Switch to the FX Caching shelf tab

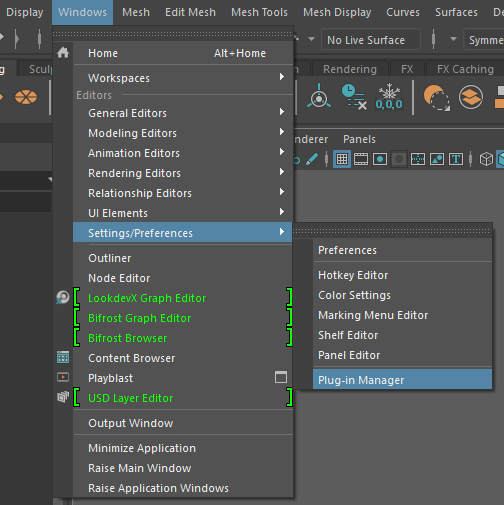(x=465, y=69)
